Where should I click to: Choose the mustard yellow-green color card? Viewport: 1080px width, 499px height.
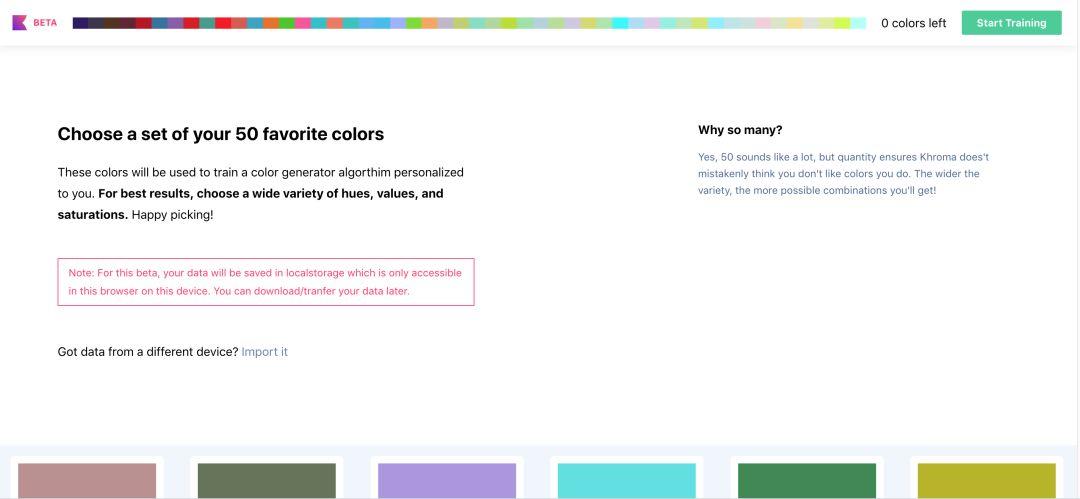pyautogui.click(x=986, y=480)
